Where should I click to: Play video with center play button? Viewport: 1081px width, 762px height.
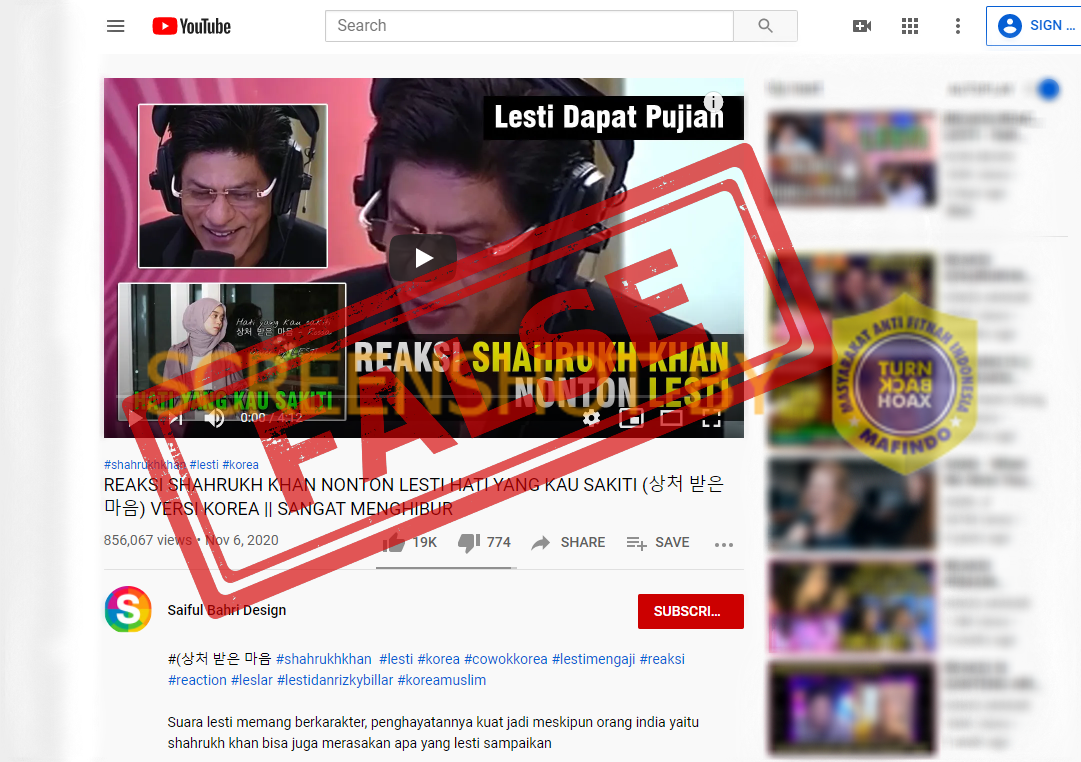point(423,258)
